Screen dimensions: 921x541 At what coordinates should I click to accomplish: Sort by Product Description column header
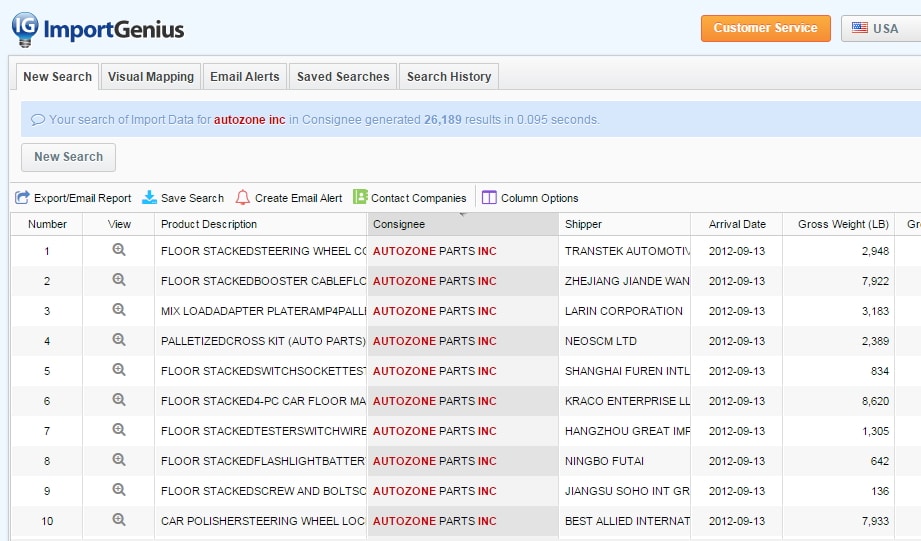tap(260, 224)
